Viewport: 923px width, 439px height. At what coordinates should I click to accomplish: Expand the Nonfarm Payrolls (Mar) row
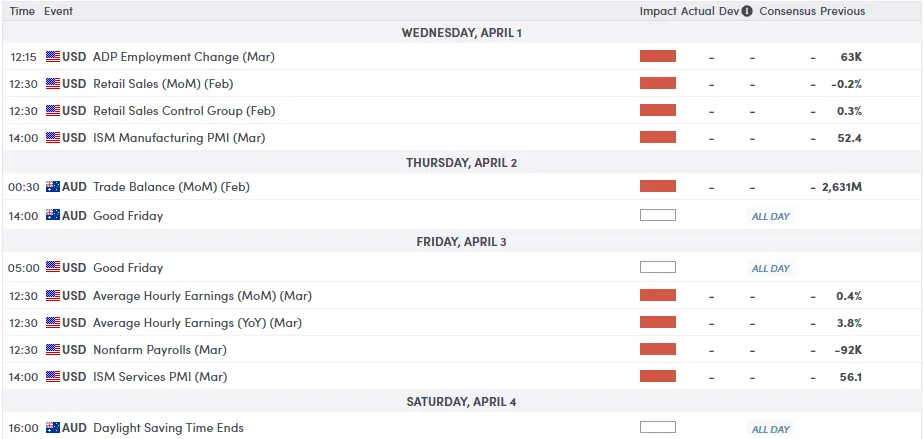point(160,350)
